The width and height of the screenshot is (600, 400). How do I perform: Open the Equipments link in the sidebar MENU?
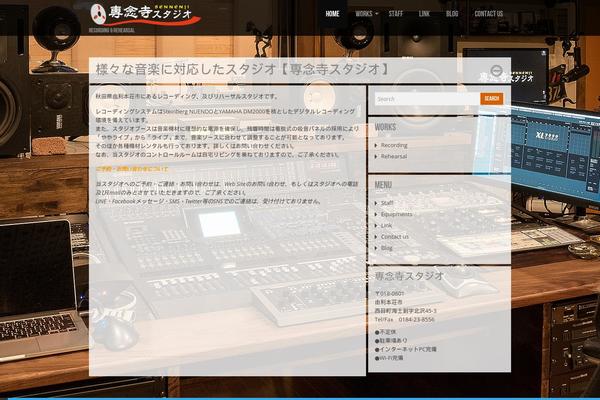[x=396, y=214]
